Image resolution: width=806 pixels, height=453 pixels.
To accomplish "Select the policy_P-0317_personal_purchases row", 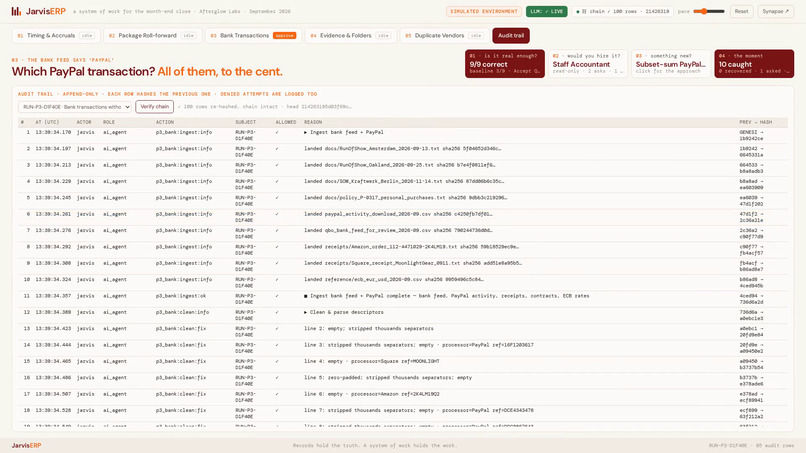I will (403, 201).
